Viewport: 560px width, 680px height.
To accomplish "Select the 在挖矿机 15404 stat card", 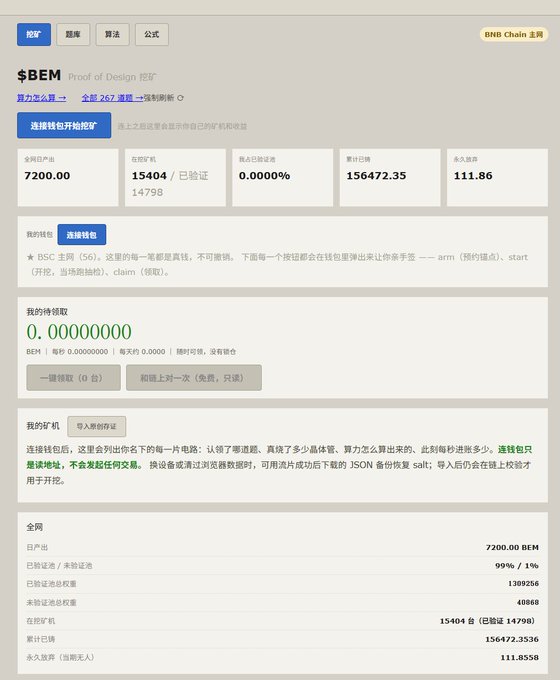I will [x=175, y=177].
